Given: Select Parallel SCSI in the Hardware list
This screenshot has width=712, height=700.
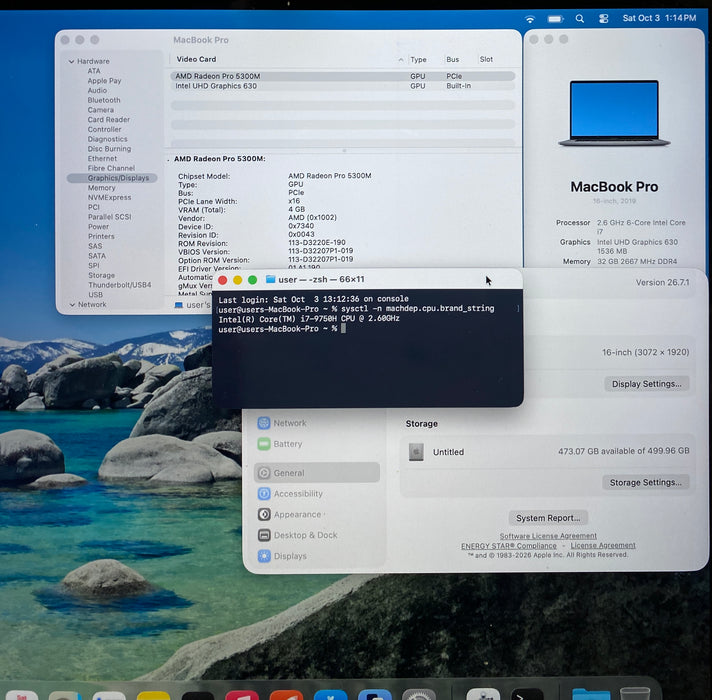Looking at the screenshot, I should (x=109, y=217).
